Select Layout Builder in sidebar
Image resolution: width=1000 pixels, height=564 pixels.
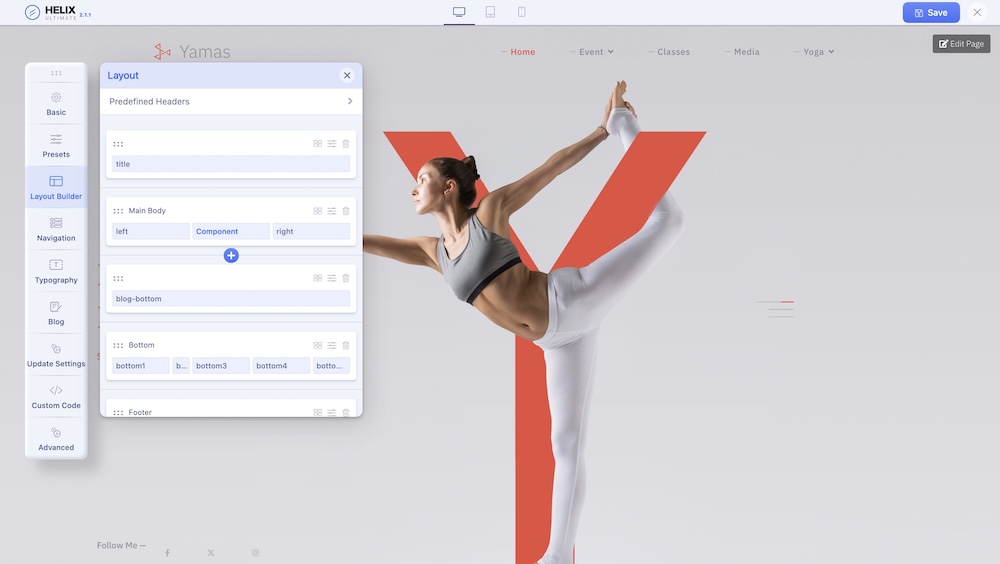56,188
